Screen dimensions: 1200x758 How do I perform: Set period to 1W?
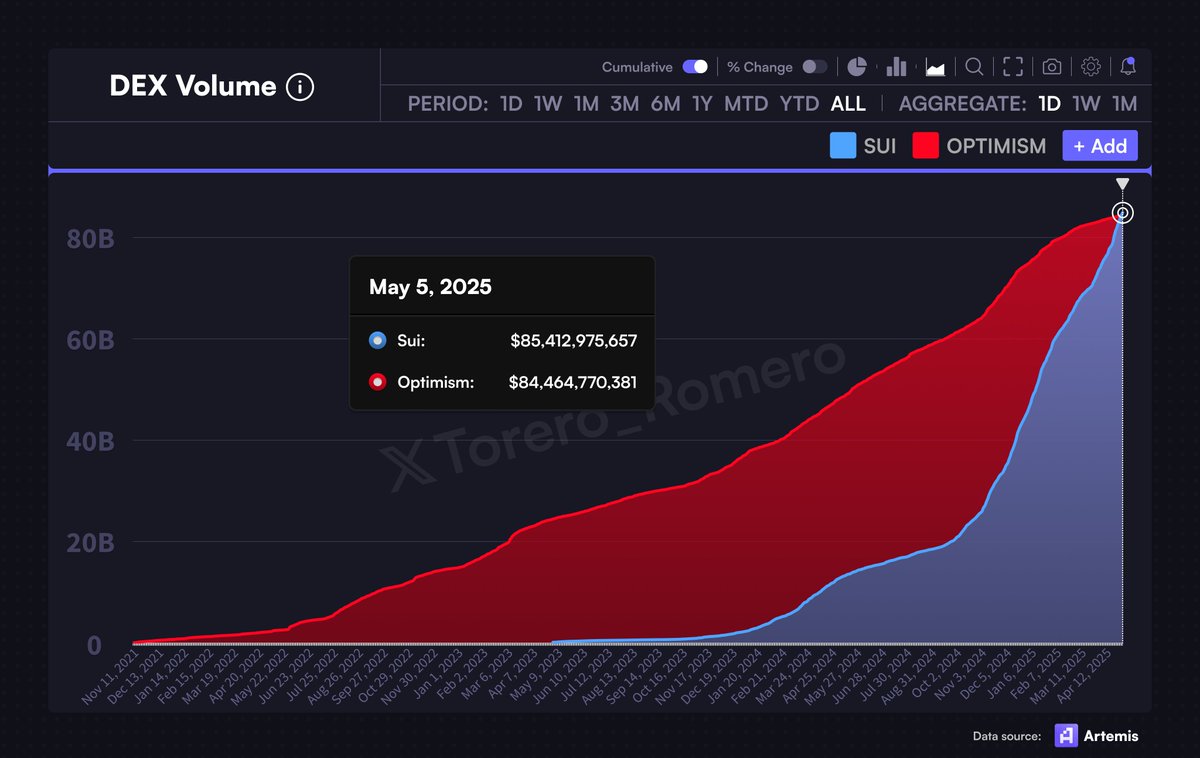click(x=549, y=104)
